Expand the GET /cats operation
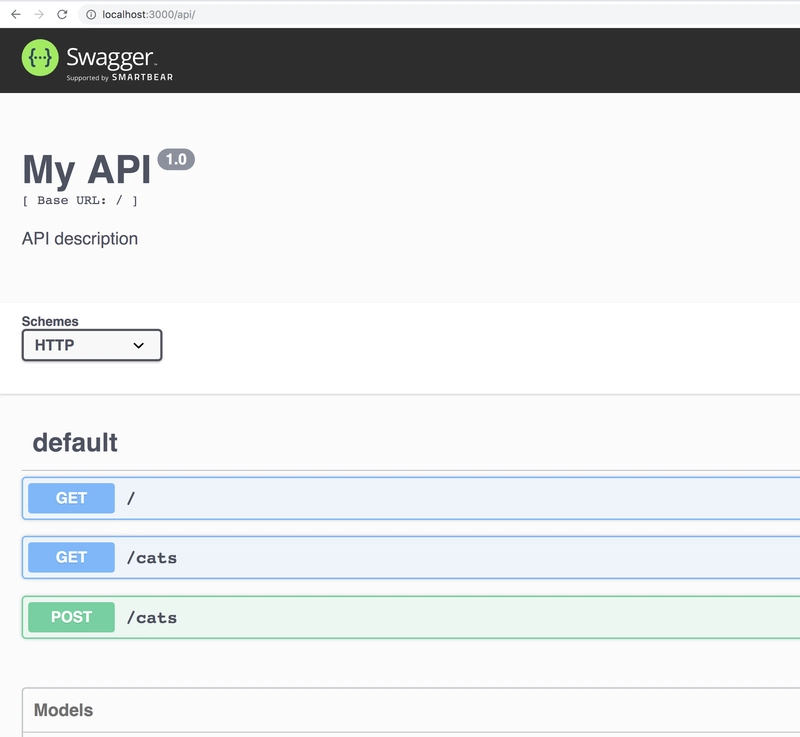The height and width of the screenshot is (737, 800). coord(411,557)
